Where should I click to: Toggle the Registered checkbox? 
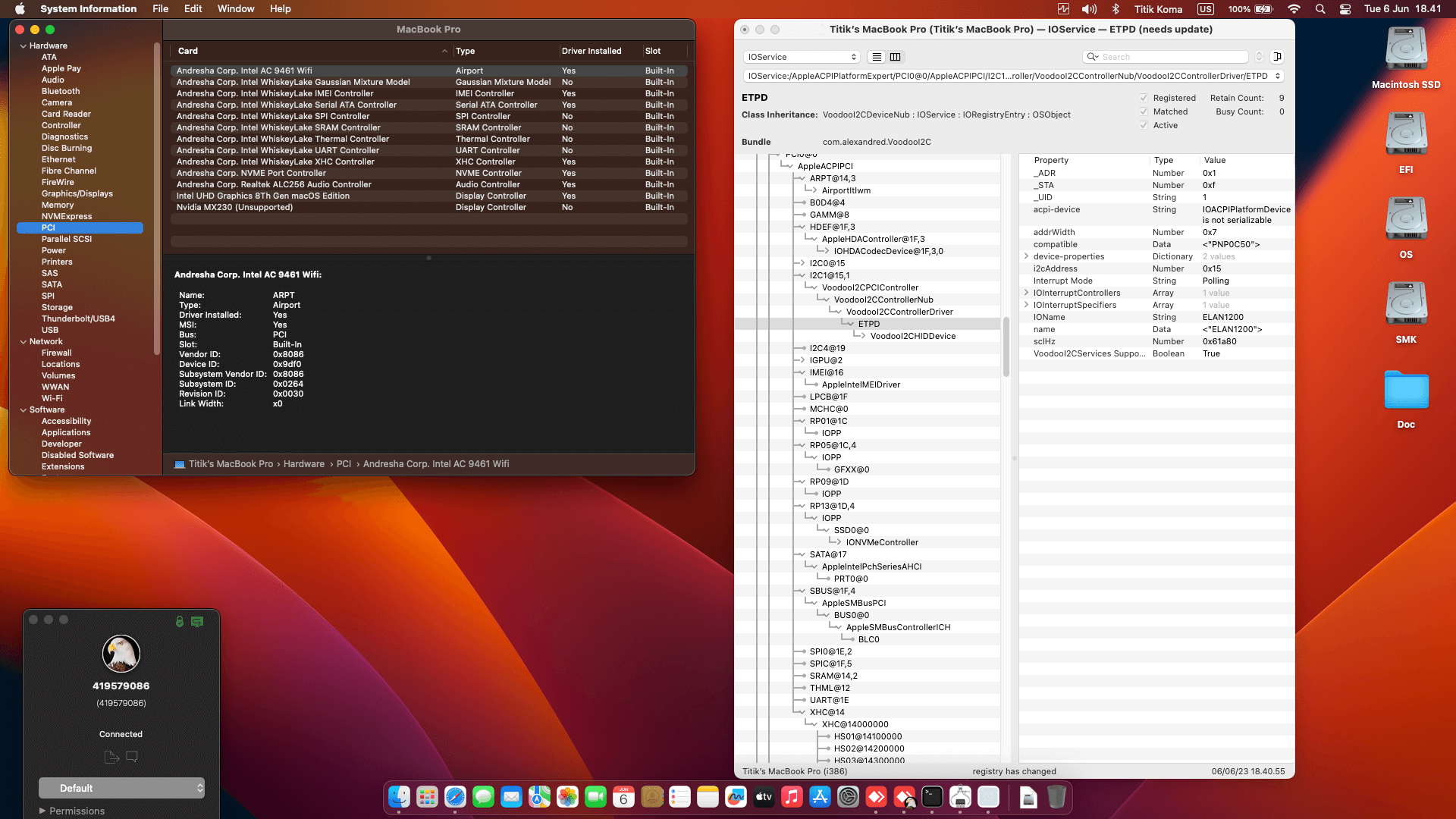pos(1144,98)
